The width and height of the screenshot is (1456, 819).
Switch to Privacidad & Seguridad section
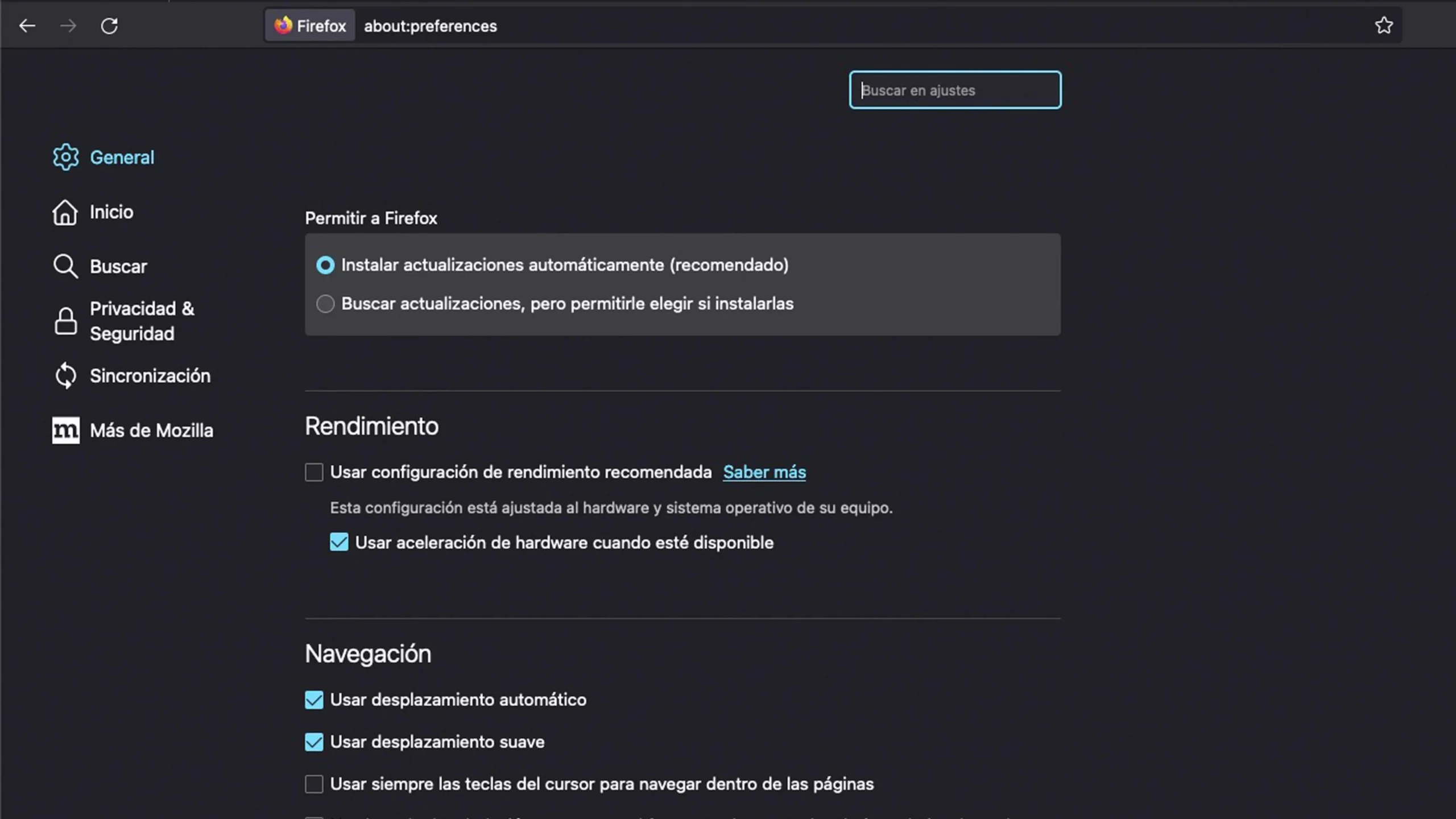click(x=142, y=321)
